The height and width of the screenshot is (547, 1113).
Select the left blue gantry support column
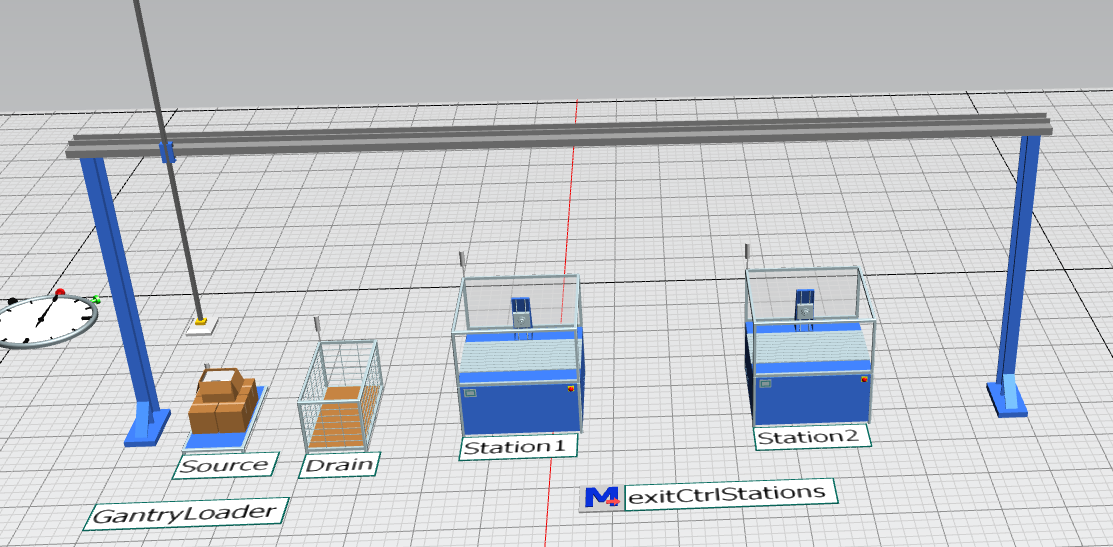pos(118,290)
